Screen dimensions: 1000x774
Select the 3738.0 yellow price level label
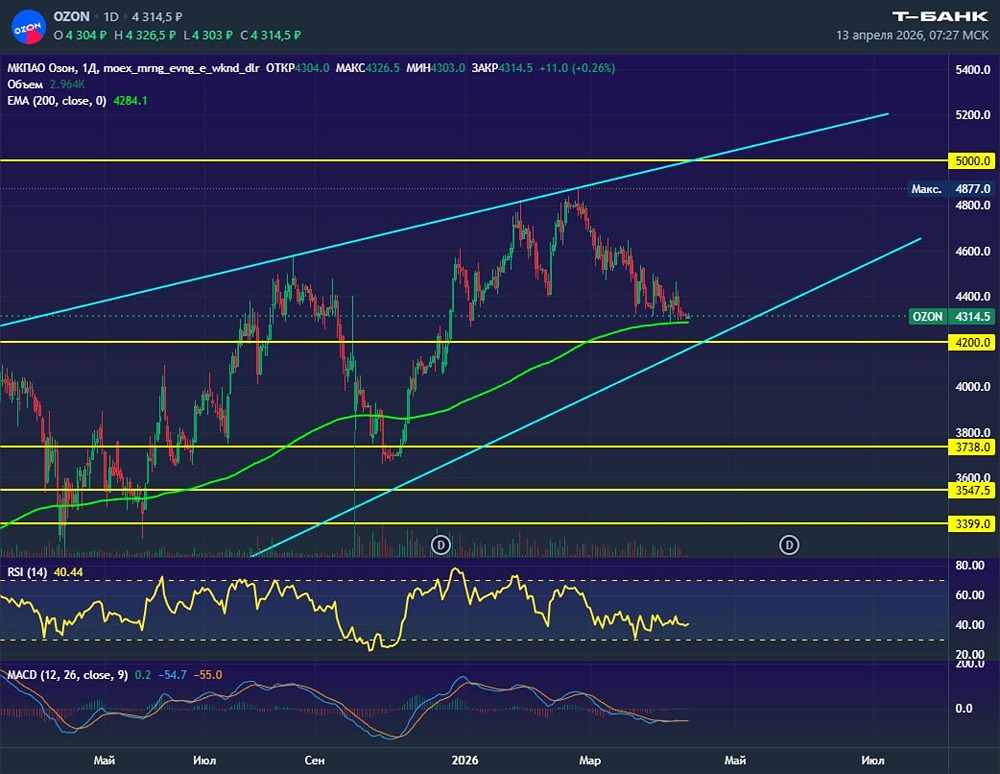click(972, 447)
